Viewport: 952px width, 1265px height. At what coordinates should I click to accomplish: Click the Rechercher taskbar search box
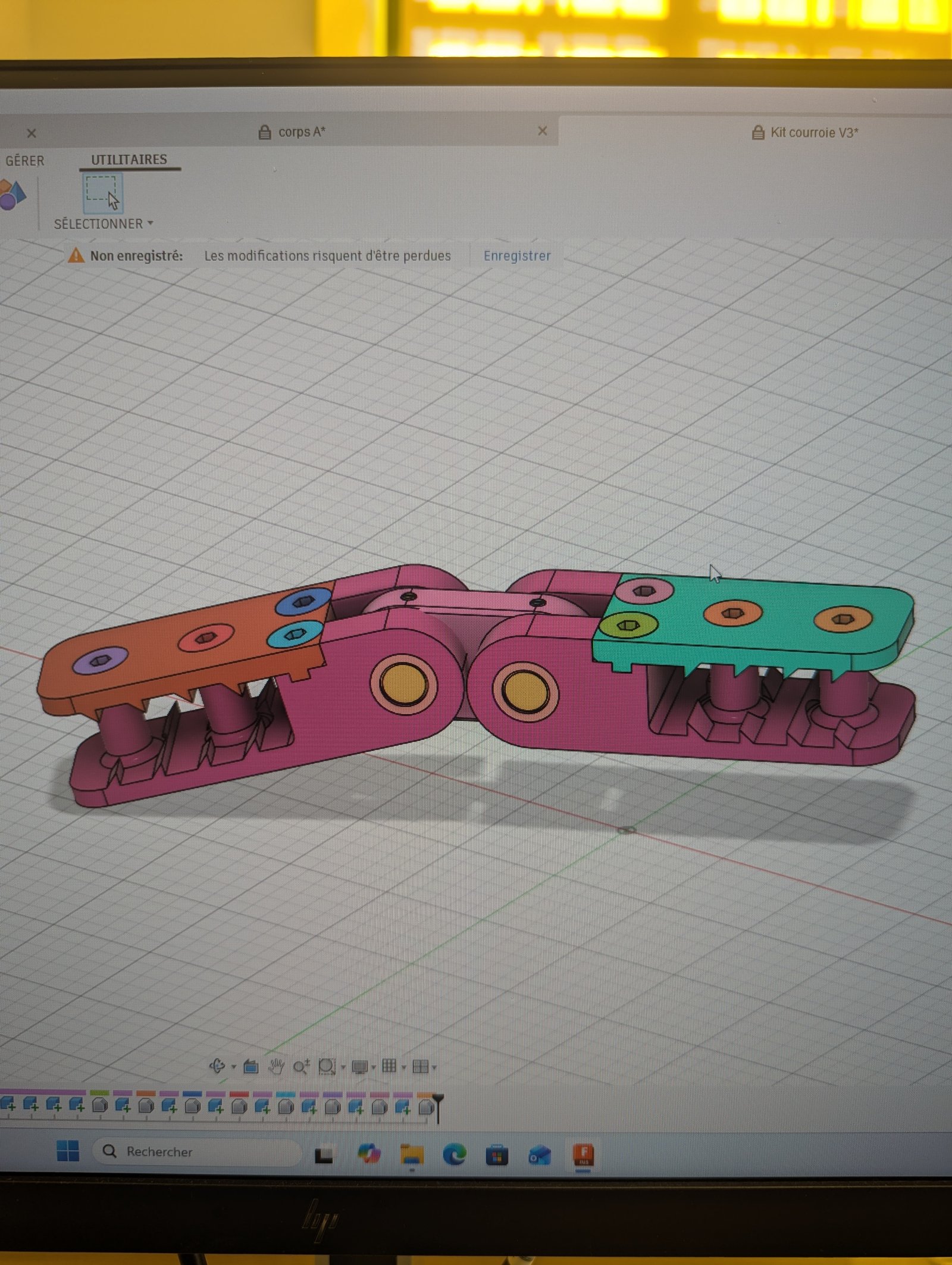coord(196,1152)
